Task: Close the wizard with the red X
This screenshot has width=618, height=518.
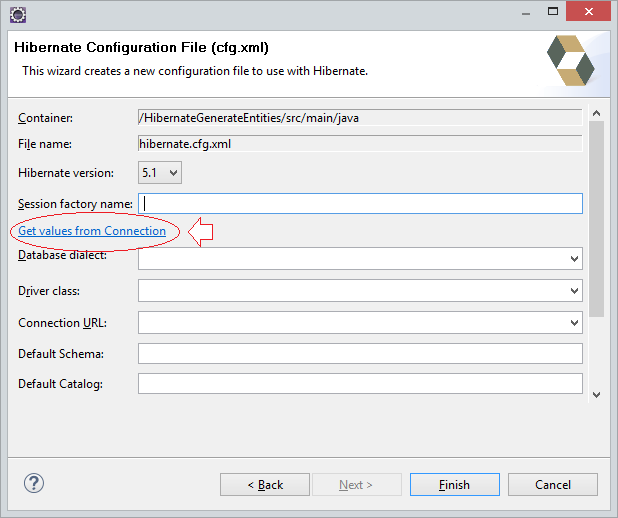Action: (588, 11)
